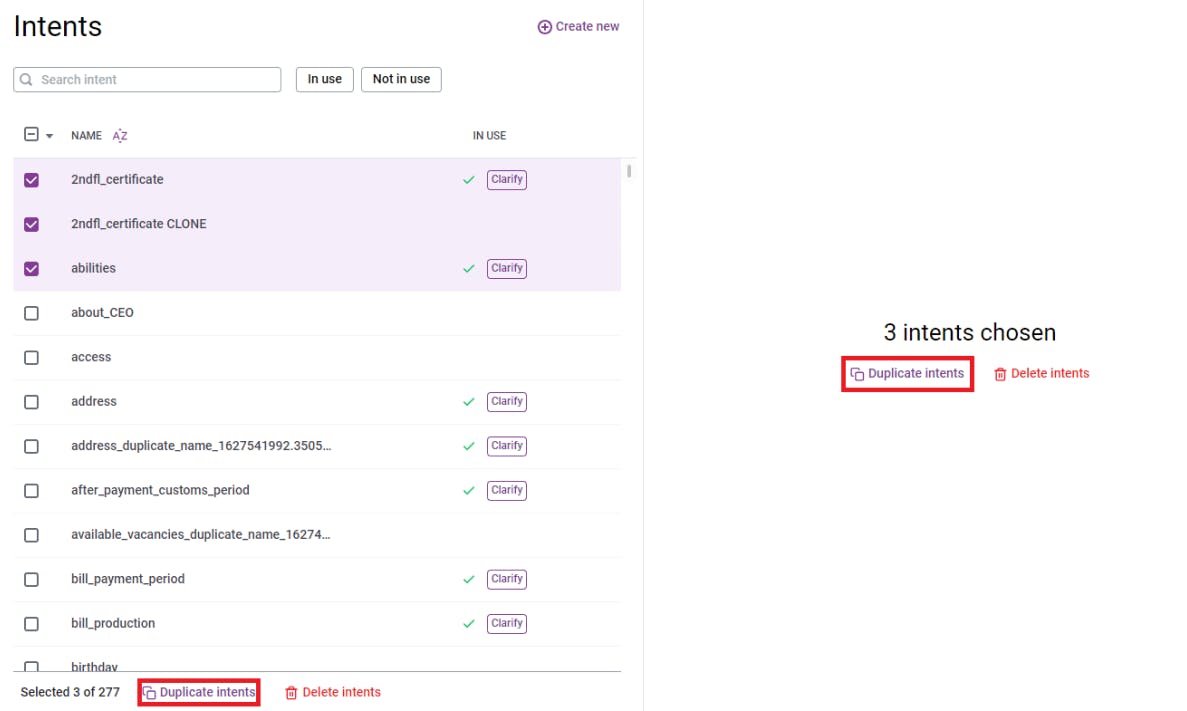Check the bill_payment_period checkbox
This screenshot has height=711, width=1187.
tap(31, 579)
